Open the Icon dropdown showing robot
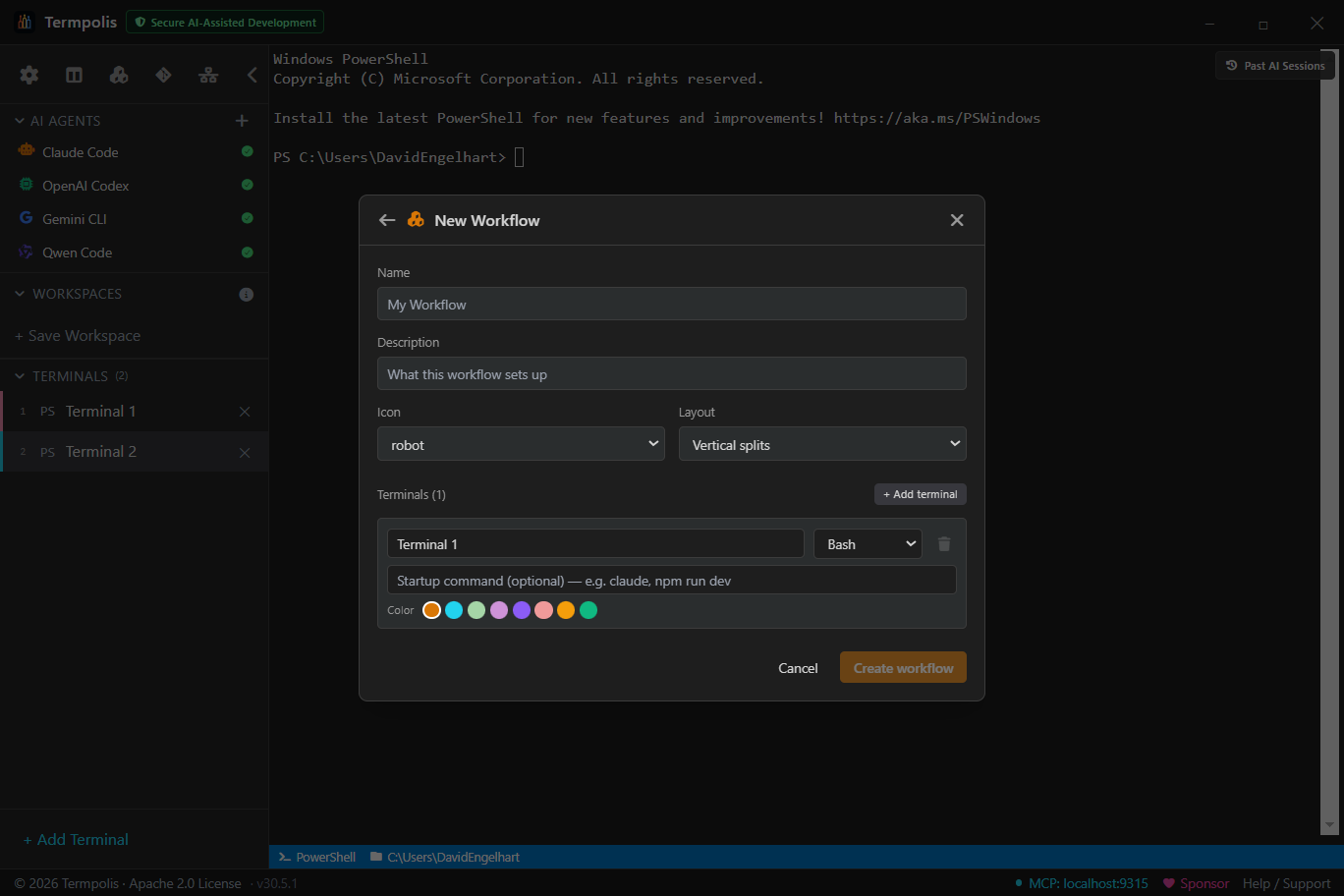The height and width of the screenshot is (896, 1344). (521, 444)
